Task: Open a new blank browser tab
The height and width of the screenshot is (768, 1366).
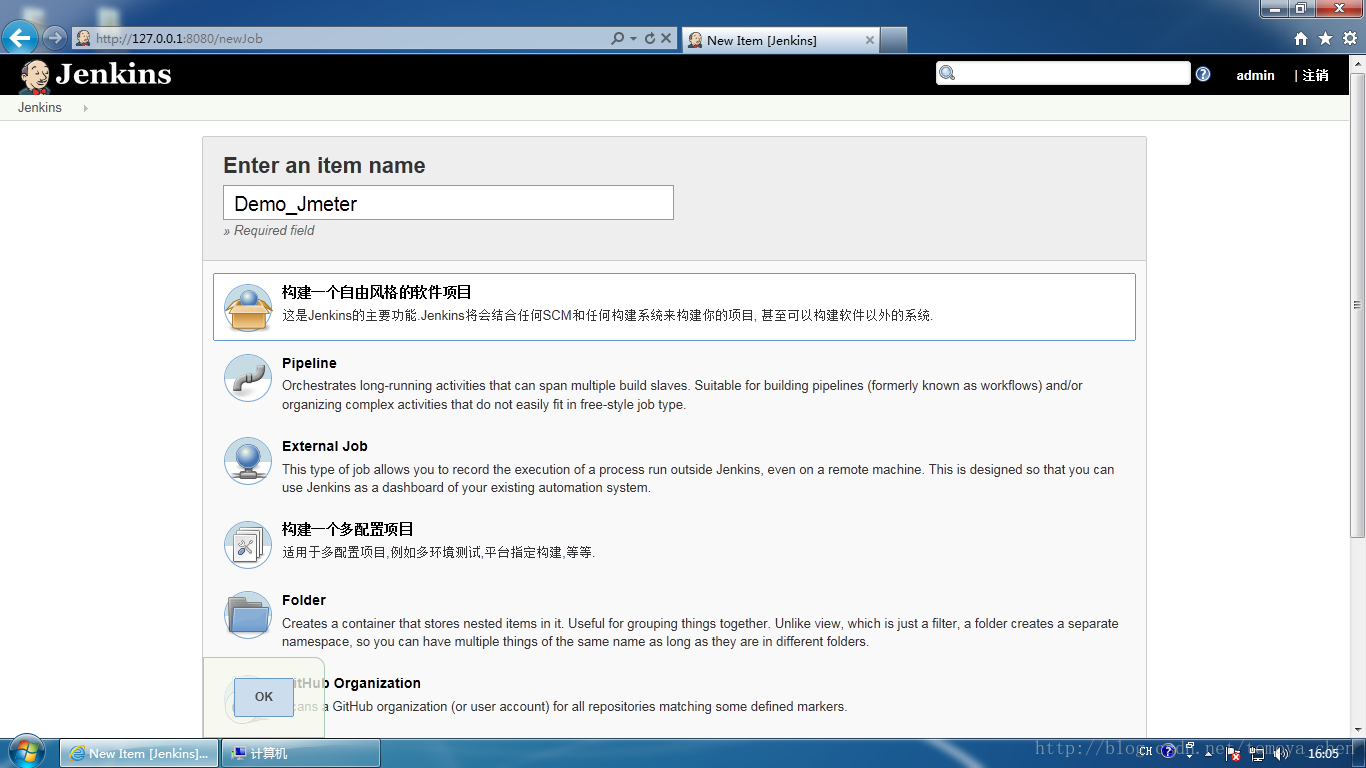Action: (x=894, y=40)
